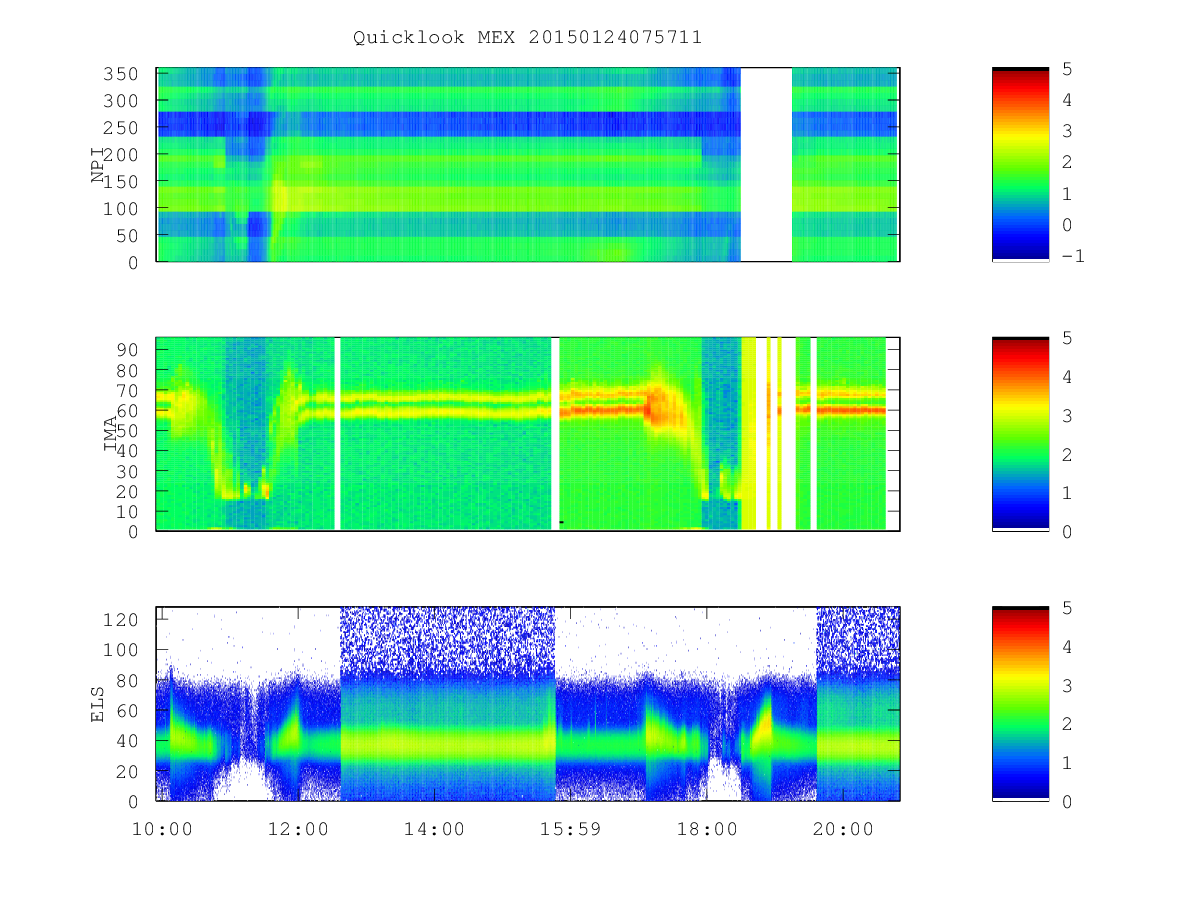Click the 20:00 time tick label
The height and width of the screenshot is (900, 1200).
842,829
